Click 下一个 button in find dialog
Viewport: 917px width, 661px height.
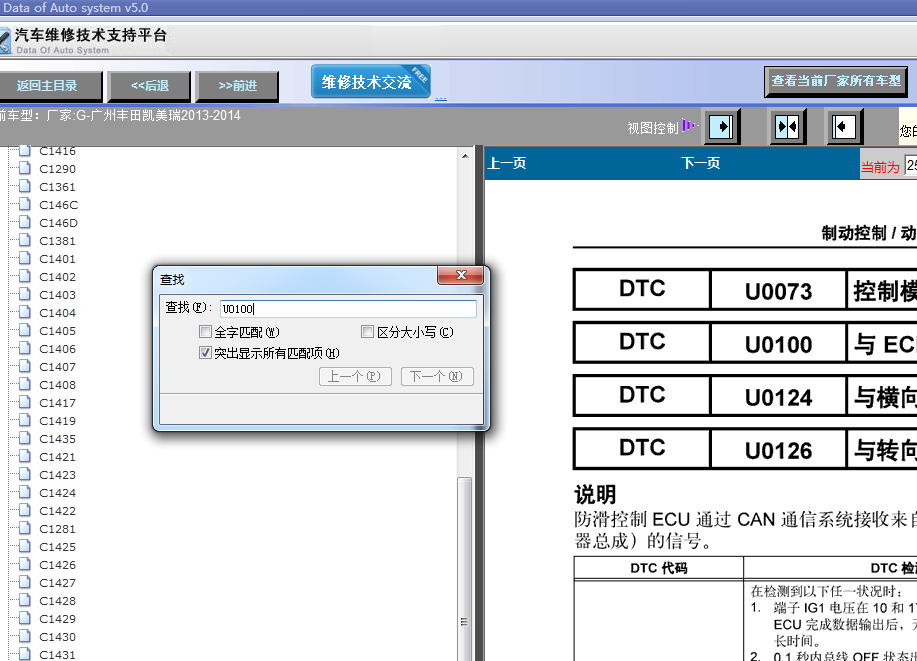coord(437,376)
